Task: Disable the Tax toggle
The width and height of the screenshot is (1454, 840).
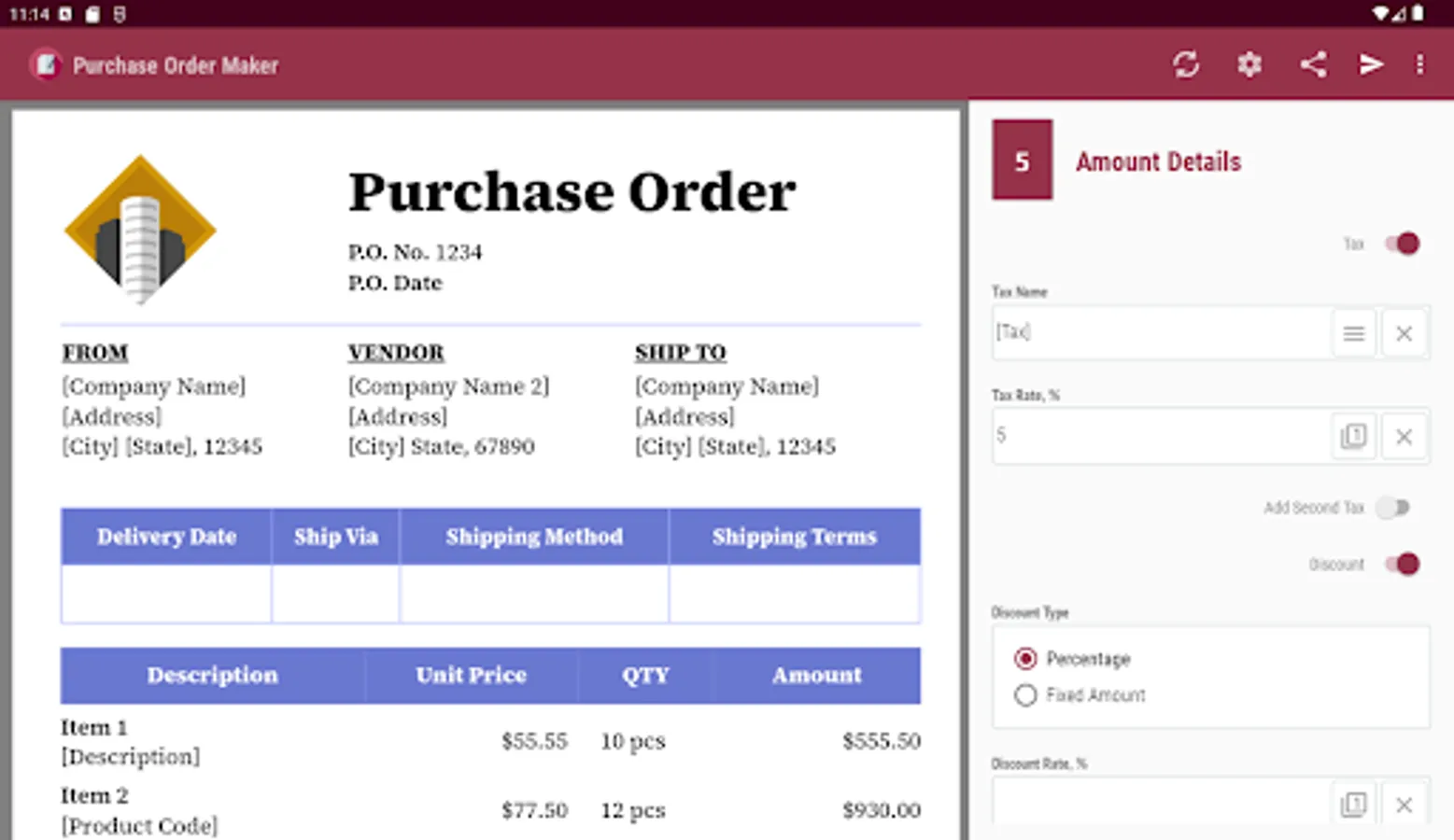Action: (x=1402, y=244)
